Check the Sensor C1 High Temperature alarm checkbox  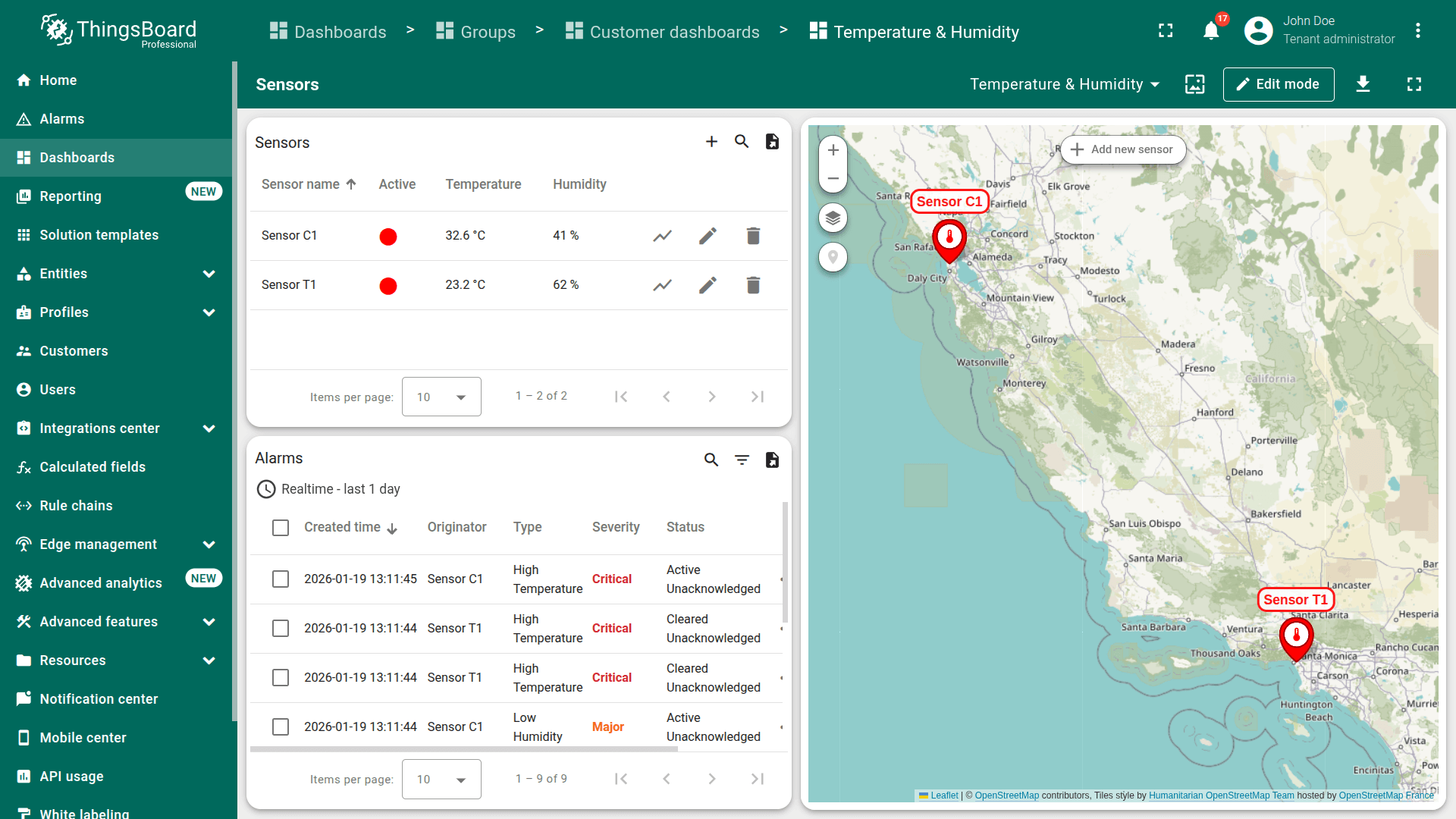click(281, 579)
